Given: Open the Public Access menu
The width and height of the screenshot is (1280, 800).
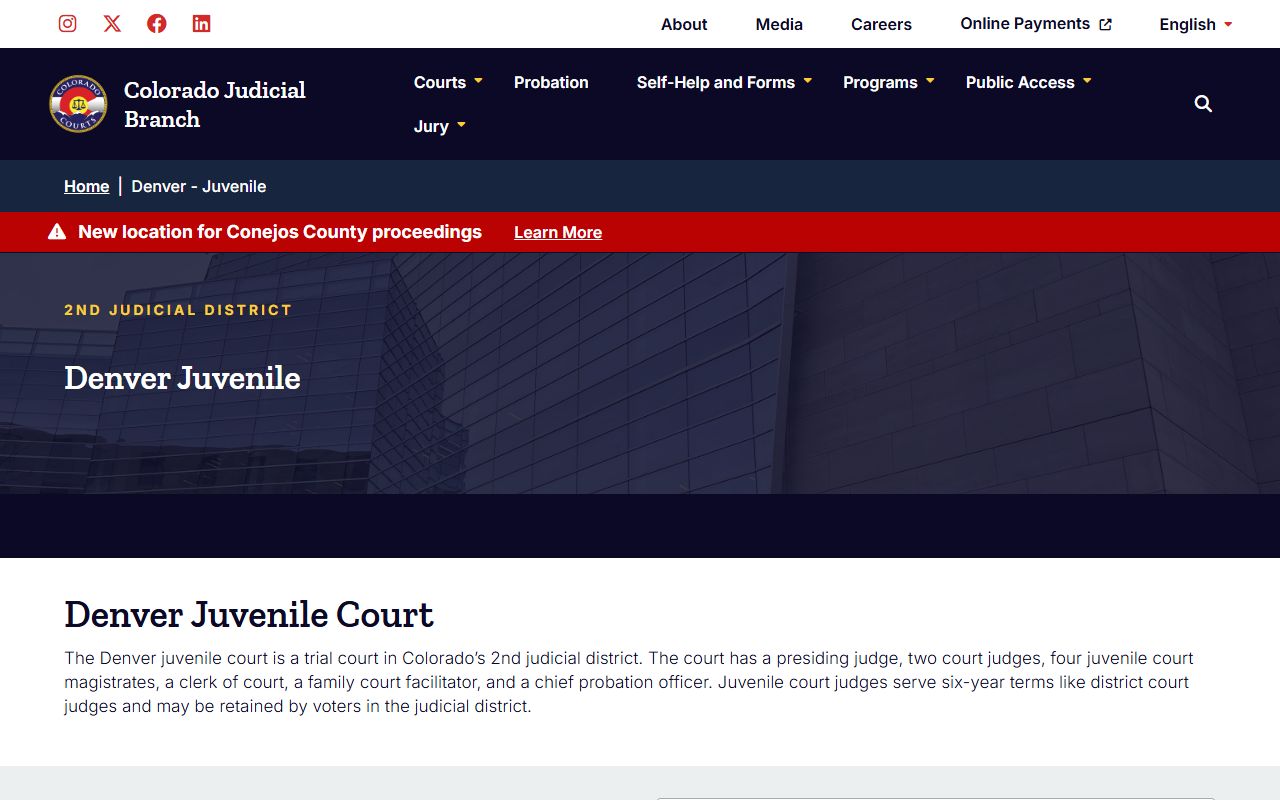Looking at the screenshot, I should tap(1020, 82).
